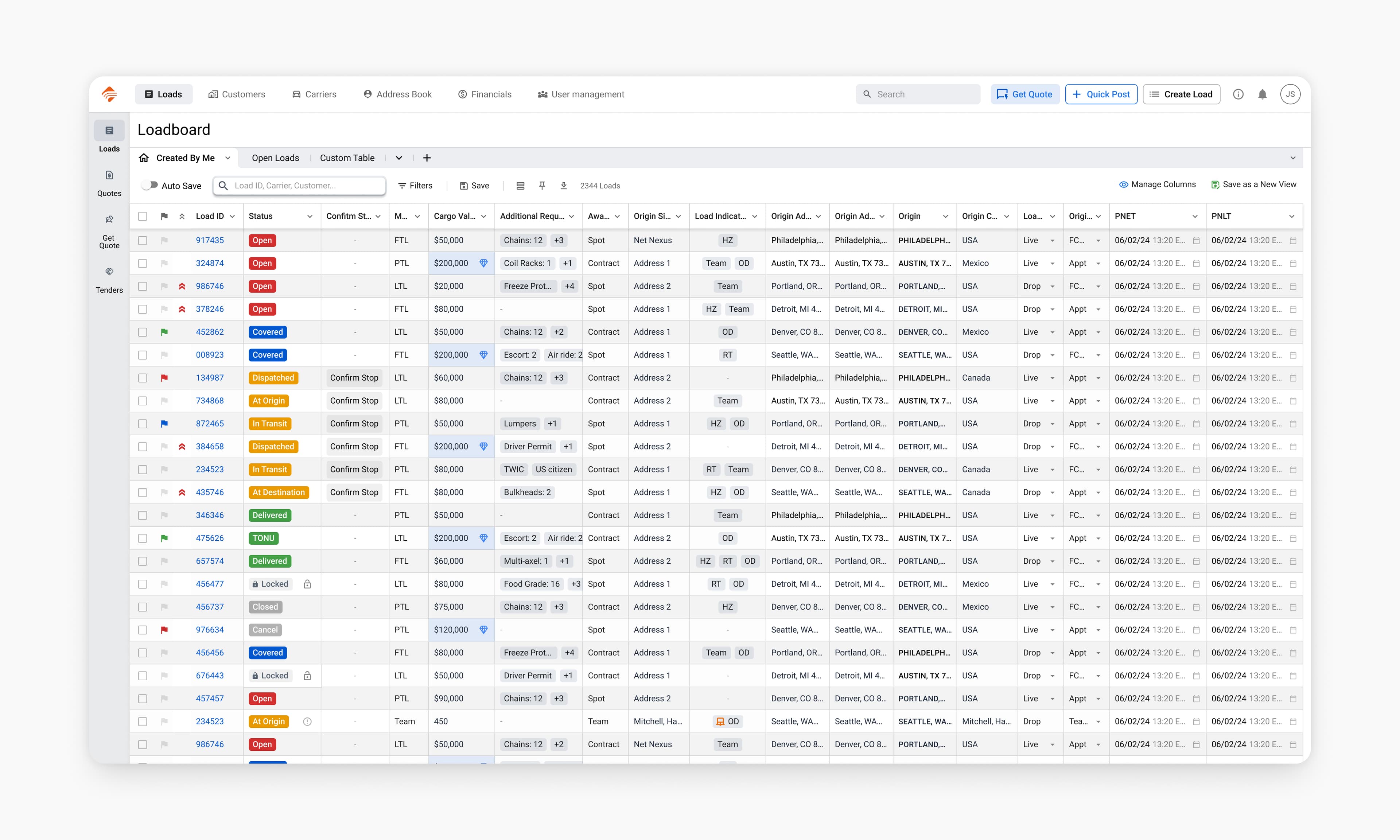Screen dimensions: 1400x840
Task: Click the grey flag on load 917435
Action: click(164, 241)
